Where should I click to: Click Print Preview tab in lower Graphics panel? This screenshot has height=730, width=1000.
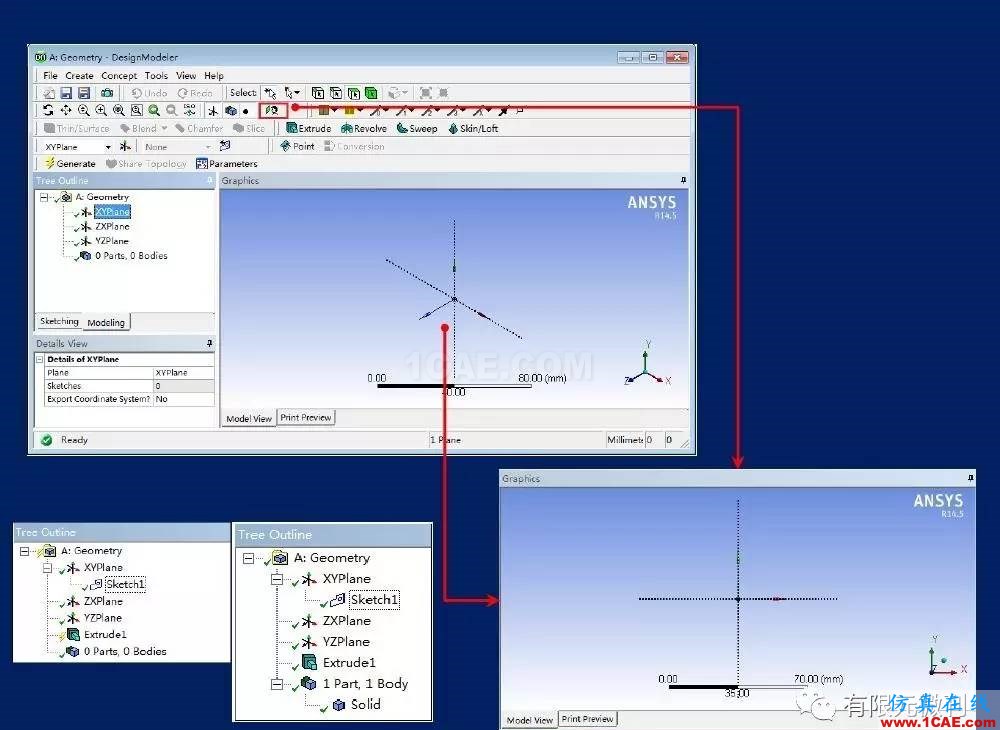click(587, 719)
